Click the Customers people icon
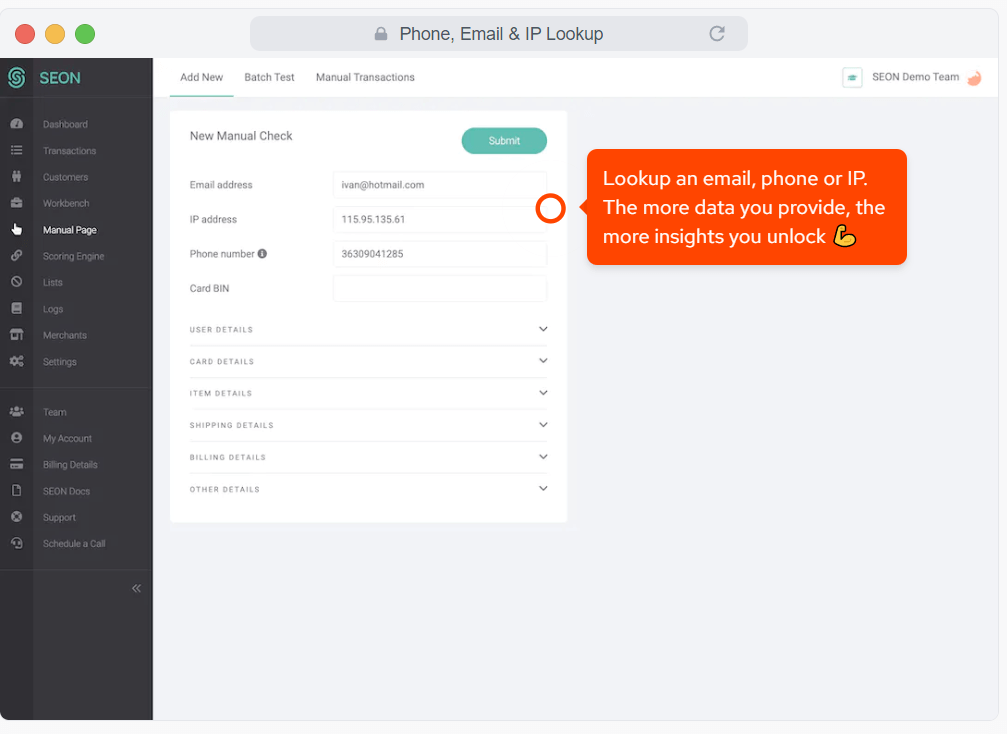Viewport: 1007px width, 734px height. pyautogui.click(x=17, y=177)
